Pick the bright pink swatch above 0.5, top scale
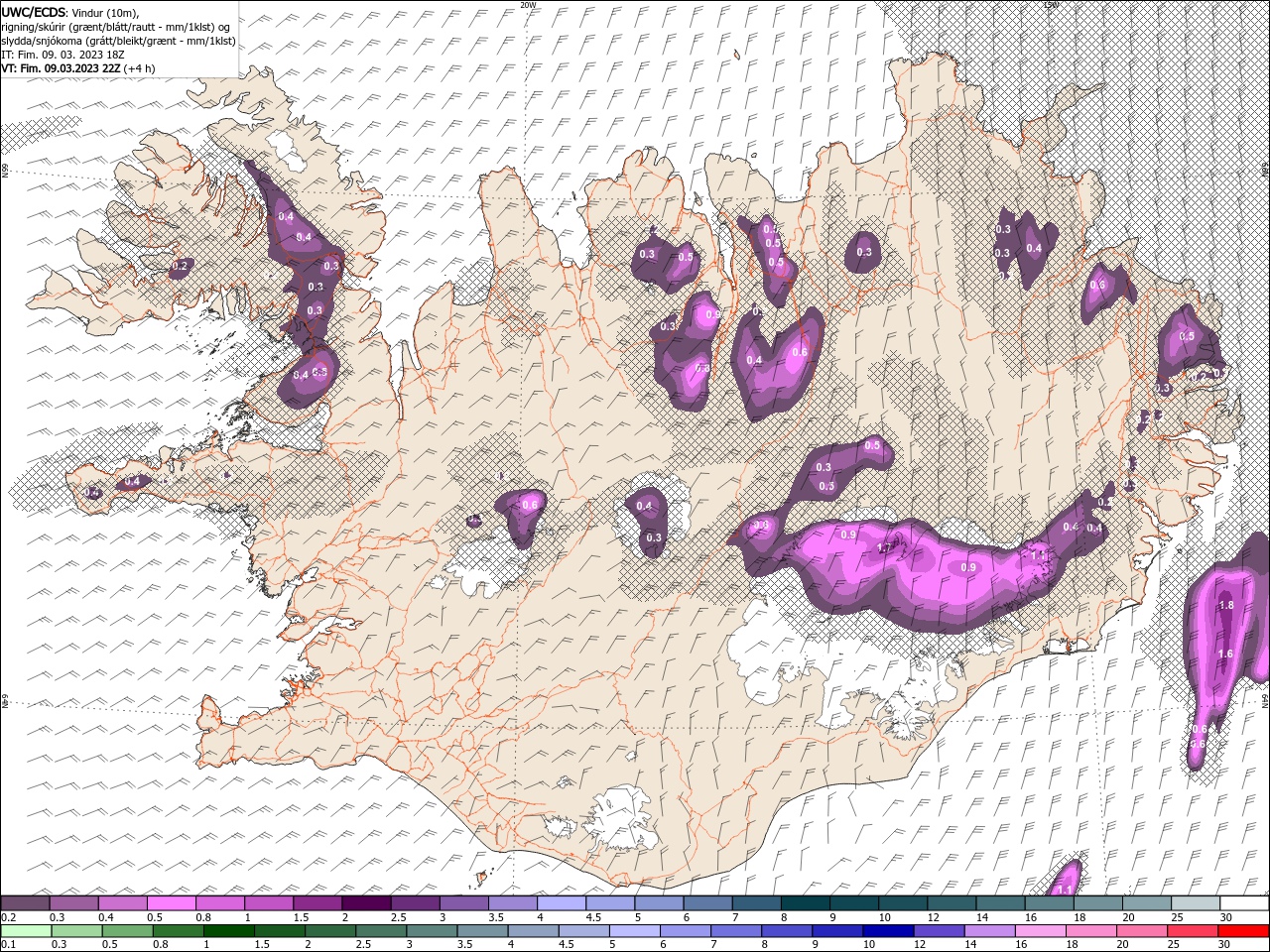 pos(171,903)
